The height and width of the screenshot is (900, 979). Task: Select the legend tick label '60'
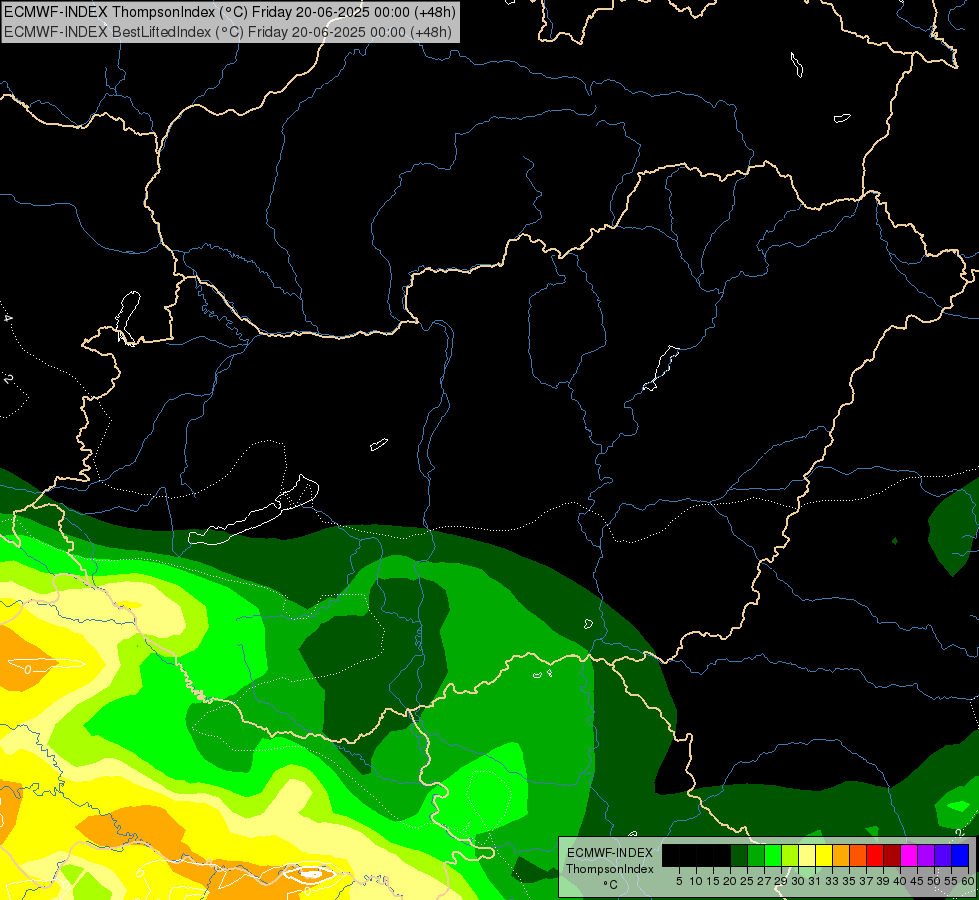click(x=968, y=881)
